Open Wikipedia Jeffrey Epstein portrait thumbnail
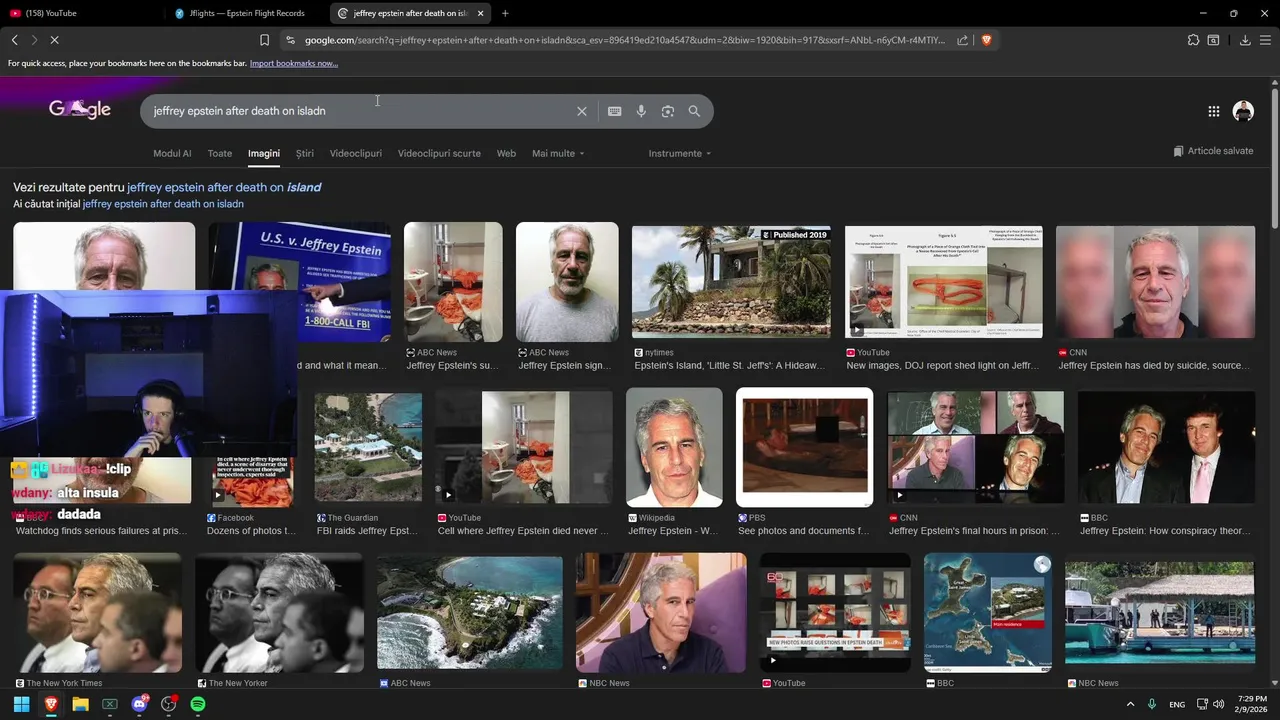The image size is (1280, 720). tap(674, 447)
